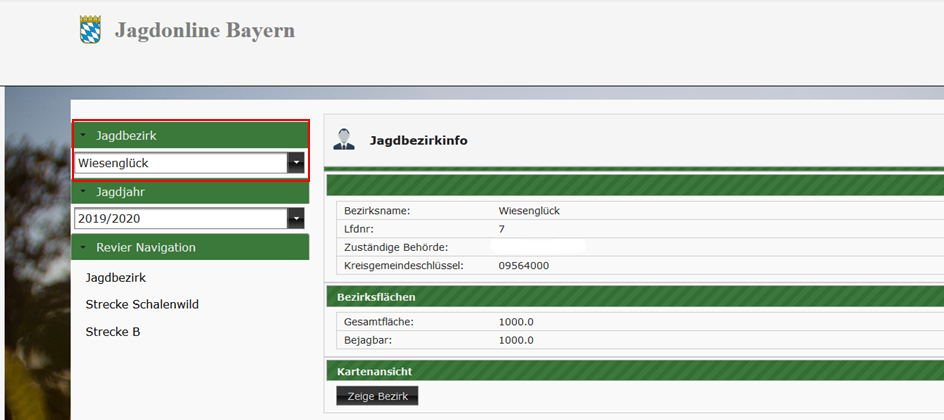Open the 2019/2020 hunting year combo box
This screenshot has width=944, height=420.
click(180, 218)
